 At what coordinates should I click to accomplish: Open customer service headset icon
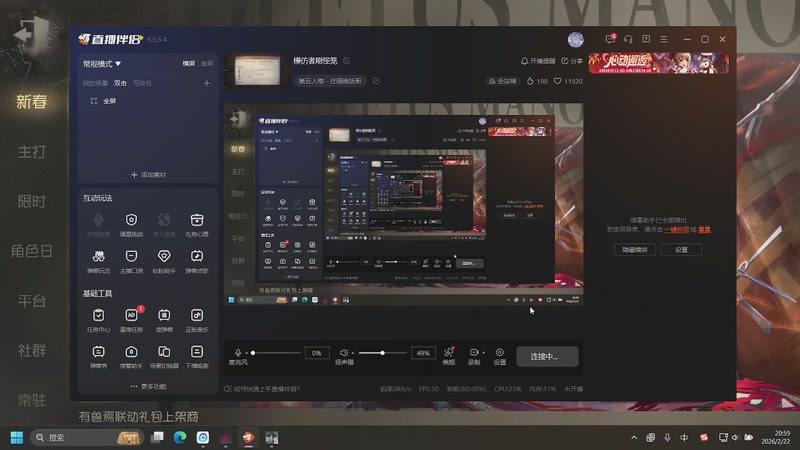pos(628,39)
